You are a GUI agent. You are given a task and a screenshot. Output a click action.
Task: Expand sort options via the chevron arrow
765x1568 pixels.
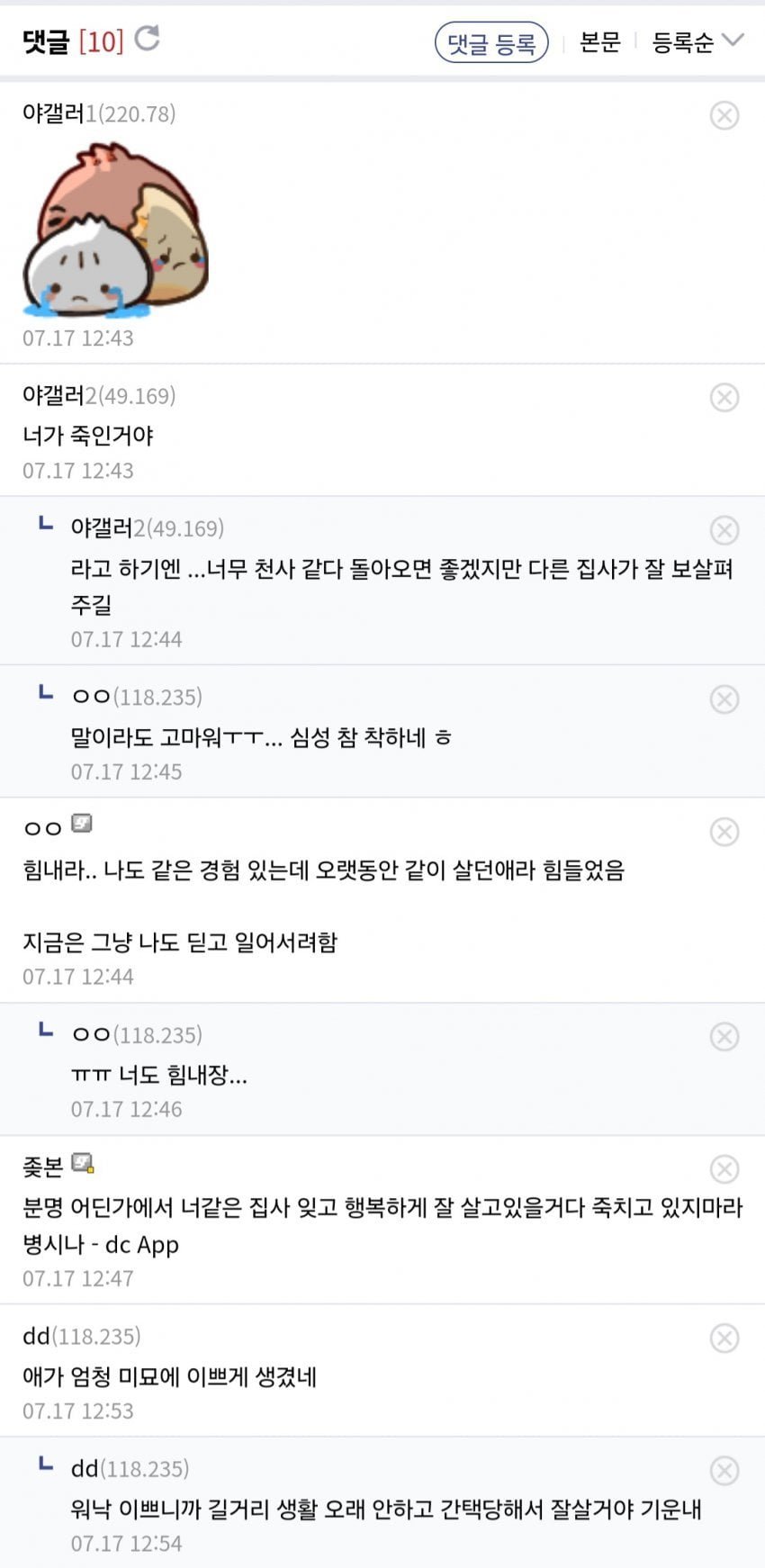[733, 40]
